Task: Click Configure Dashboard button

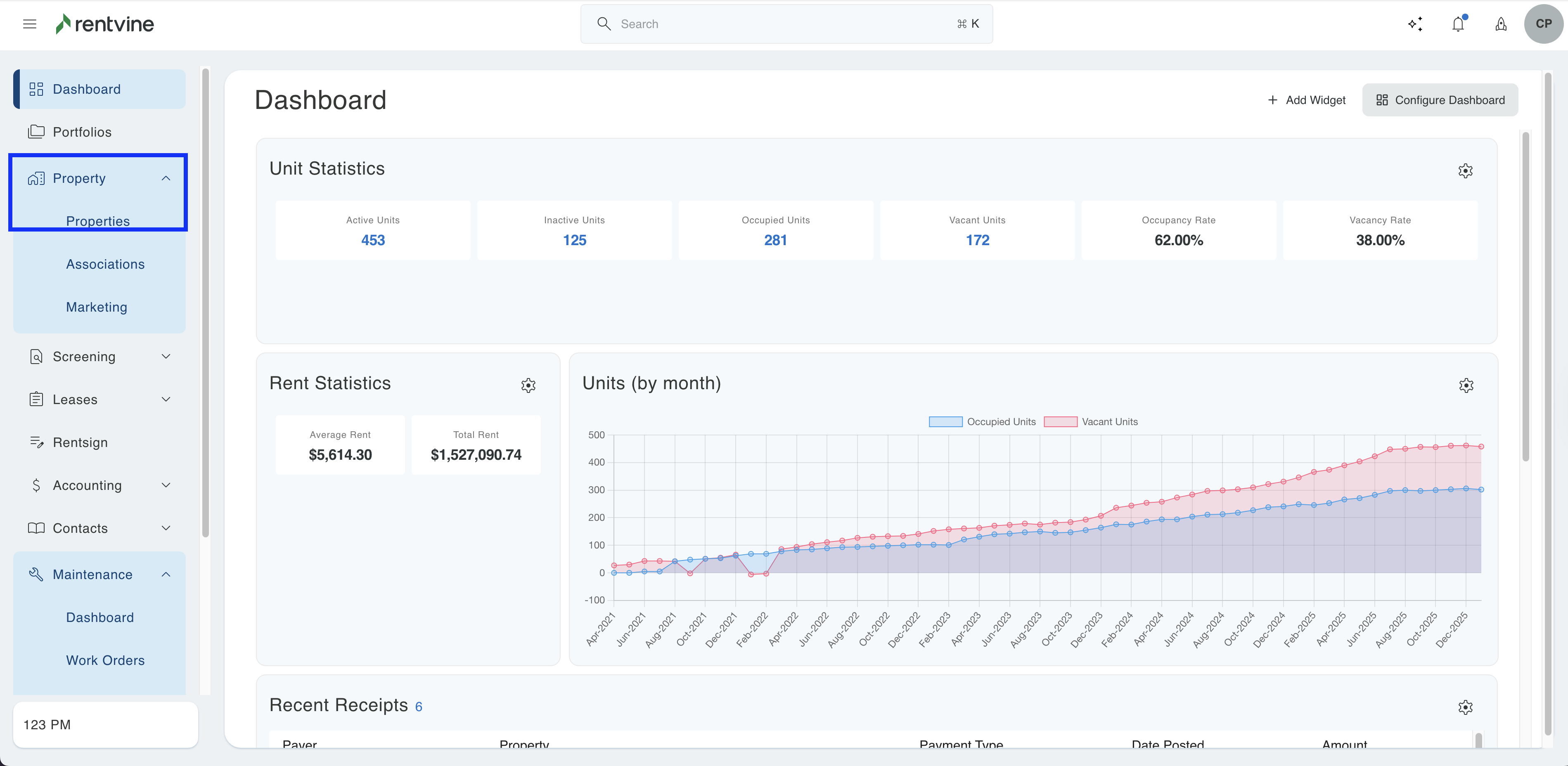Action: [x=1440, y=100]
